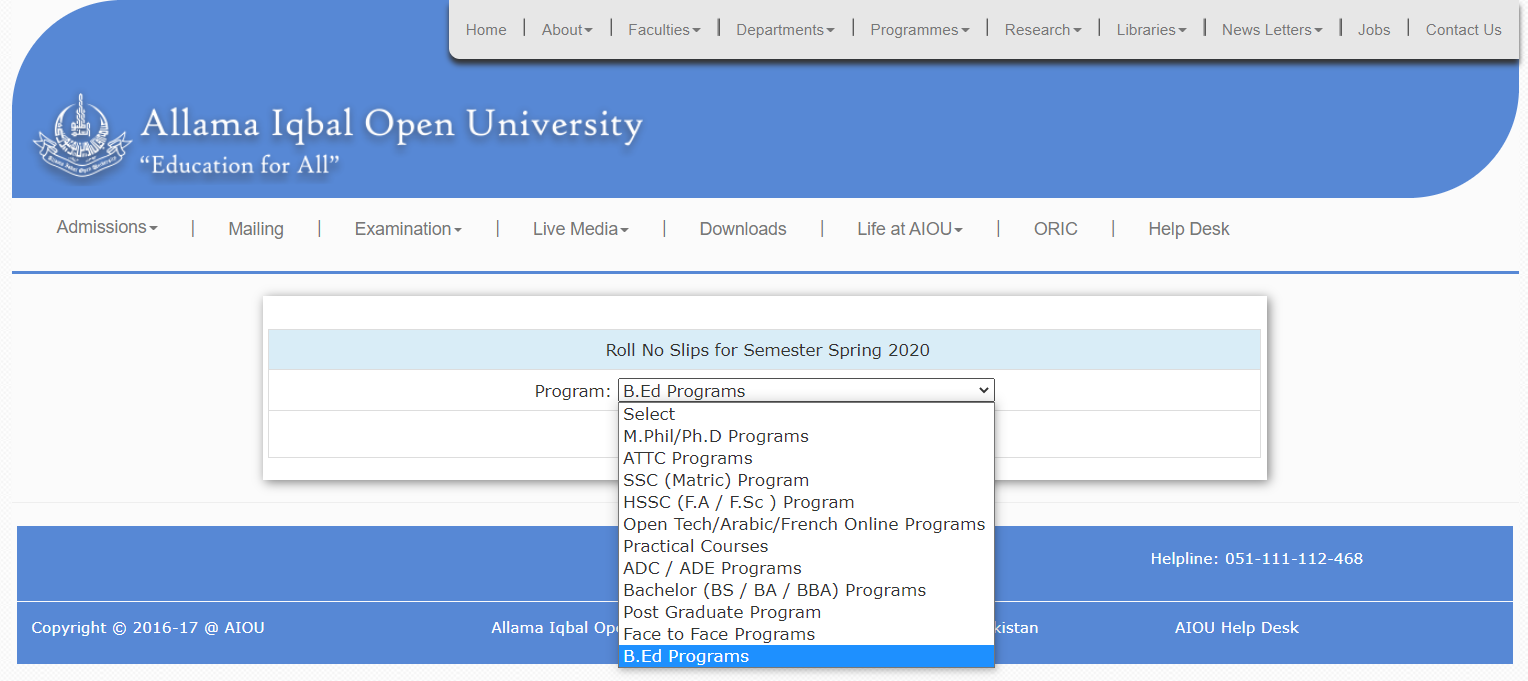1528x681 pixels.
Task: Open the Departments dropdown menu
Action: pyautogui.click(x=785, y=30)
